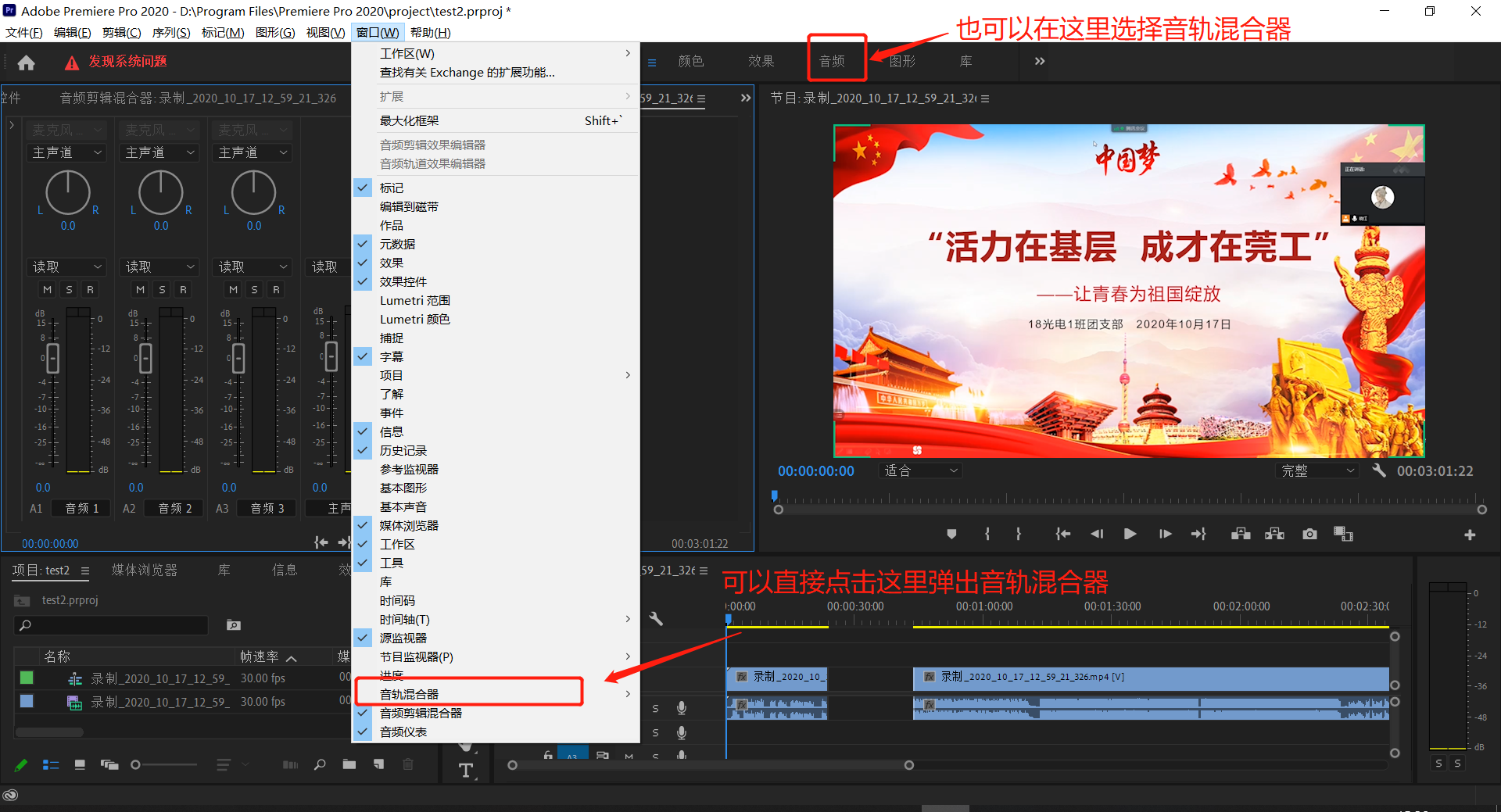Viewport: 1501px width, 812px height.
Task: Click the audio 1 volume fader handle
Action: pyautogui.click(x=52, y=358)
